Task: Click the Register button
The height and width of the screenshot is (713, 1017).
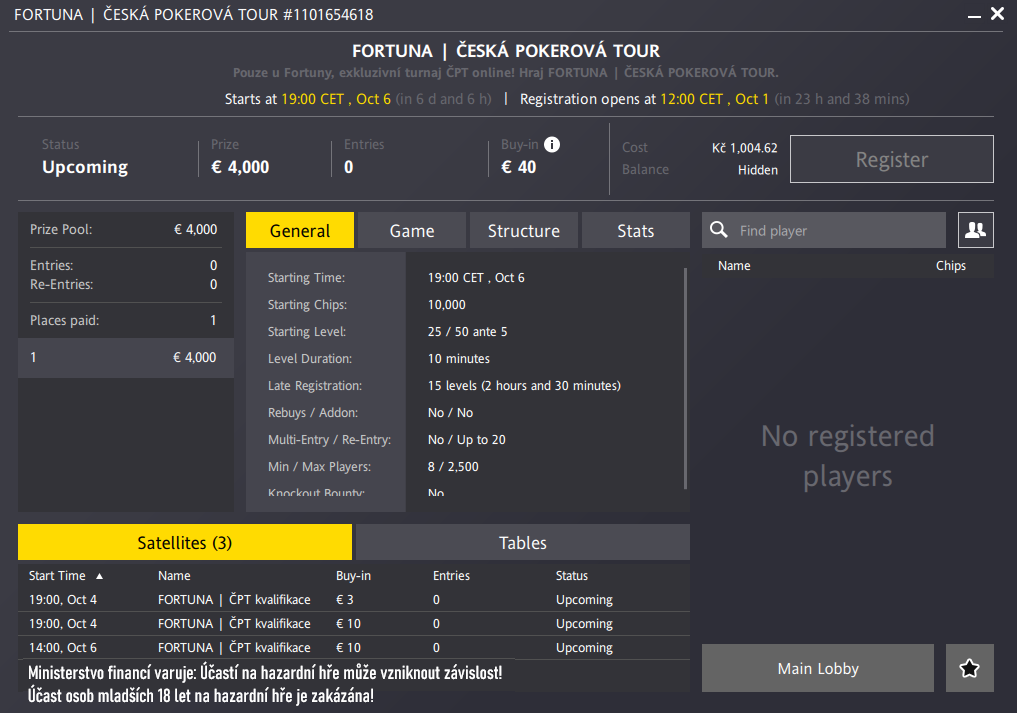Action: pyautogui.click(x=892, y=159)
